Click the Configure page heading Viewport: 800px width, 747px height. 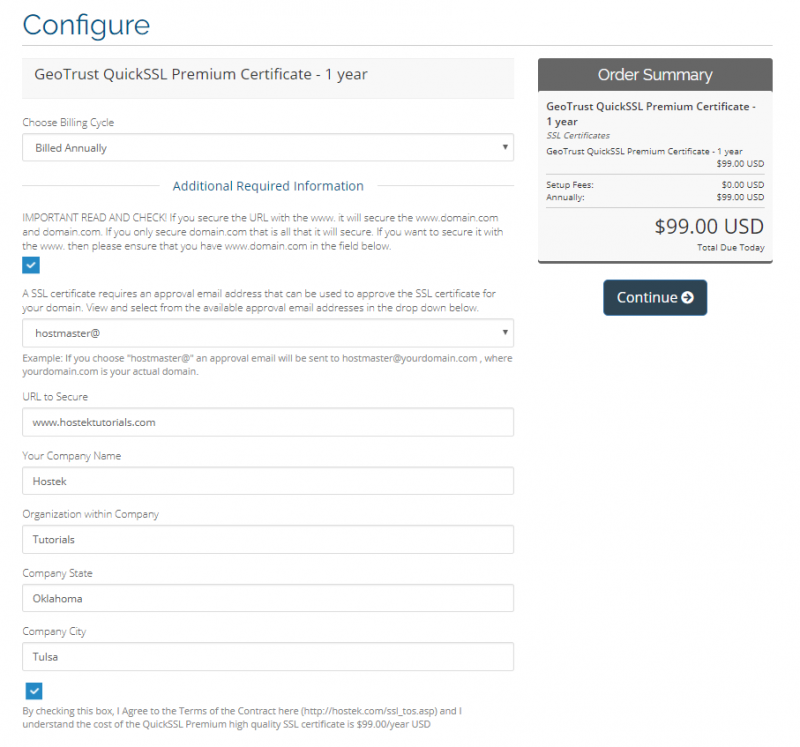click(x=86, y=24)
